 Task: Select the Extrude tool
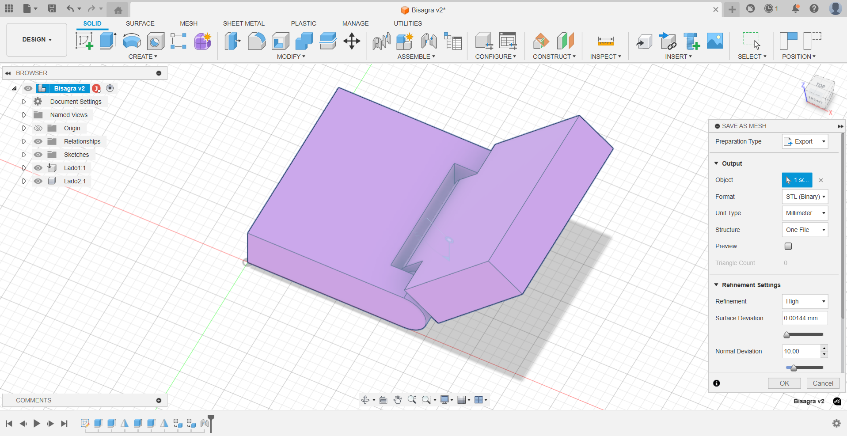tap(108, 41)
